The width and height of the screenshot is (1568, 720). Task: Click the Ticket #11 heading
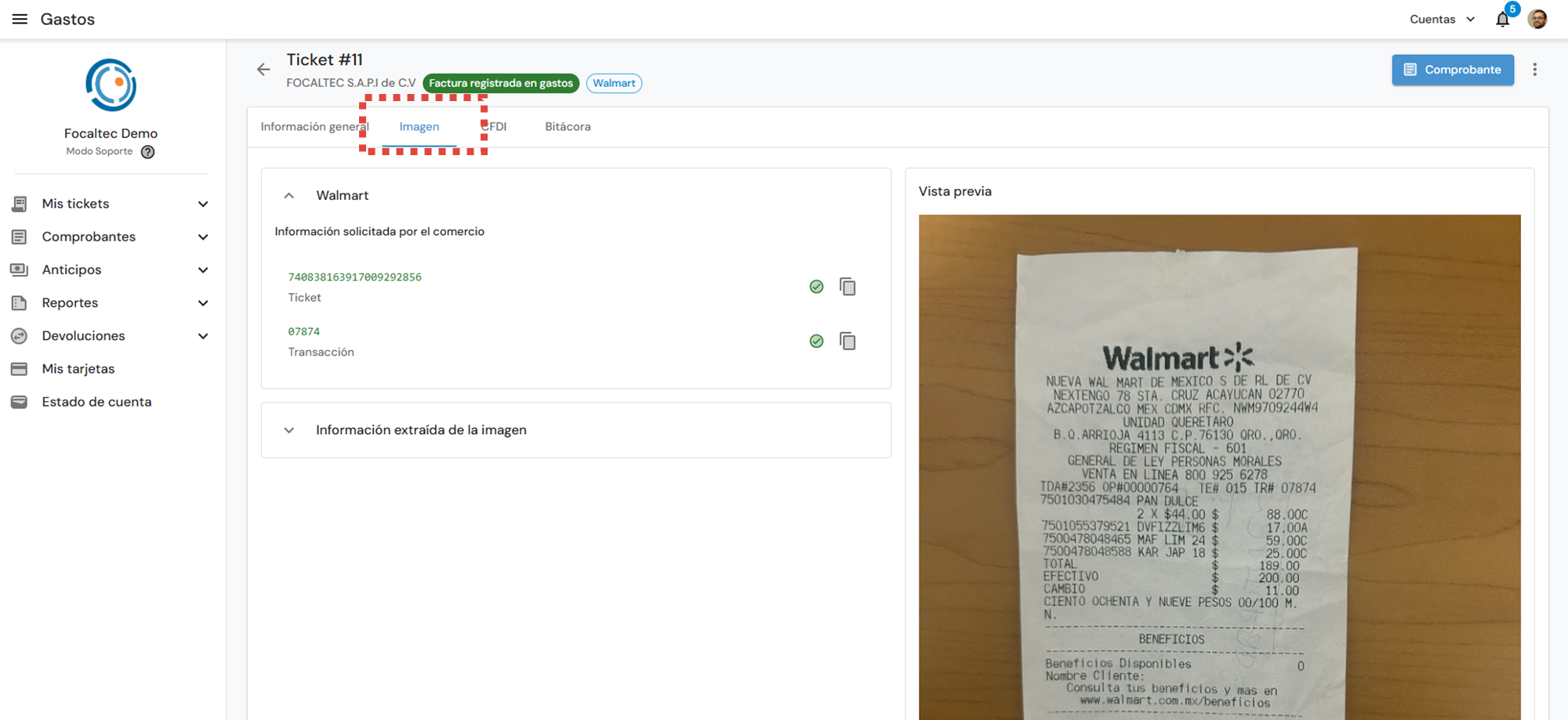[x=325, y=60]
